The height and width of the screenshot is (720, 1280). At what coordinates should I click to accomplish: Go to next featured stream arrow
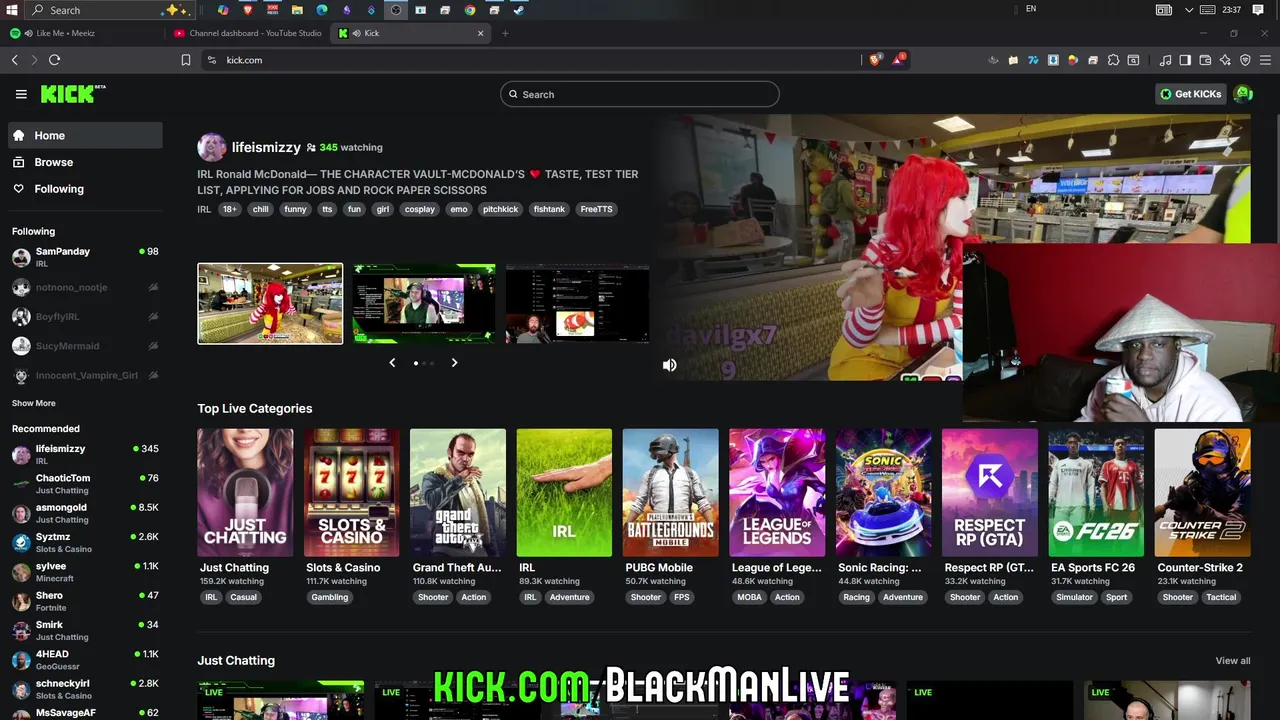pos(454,363)
